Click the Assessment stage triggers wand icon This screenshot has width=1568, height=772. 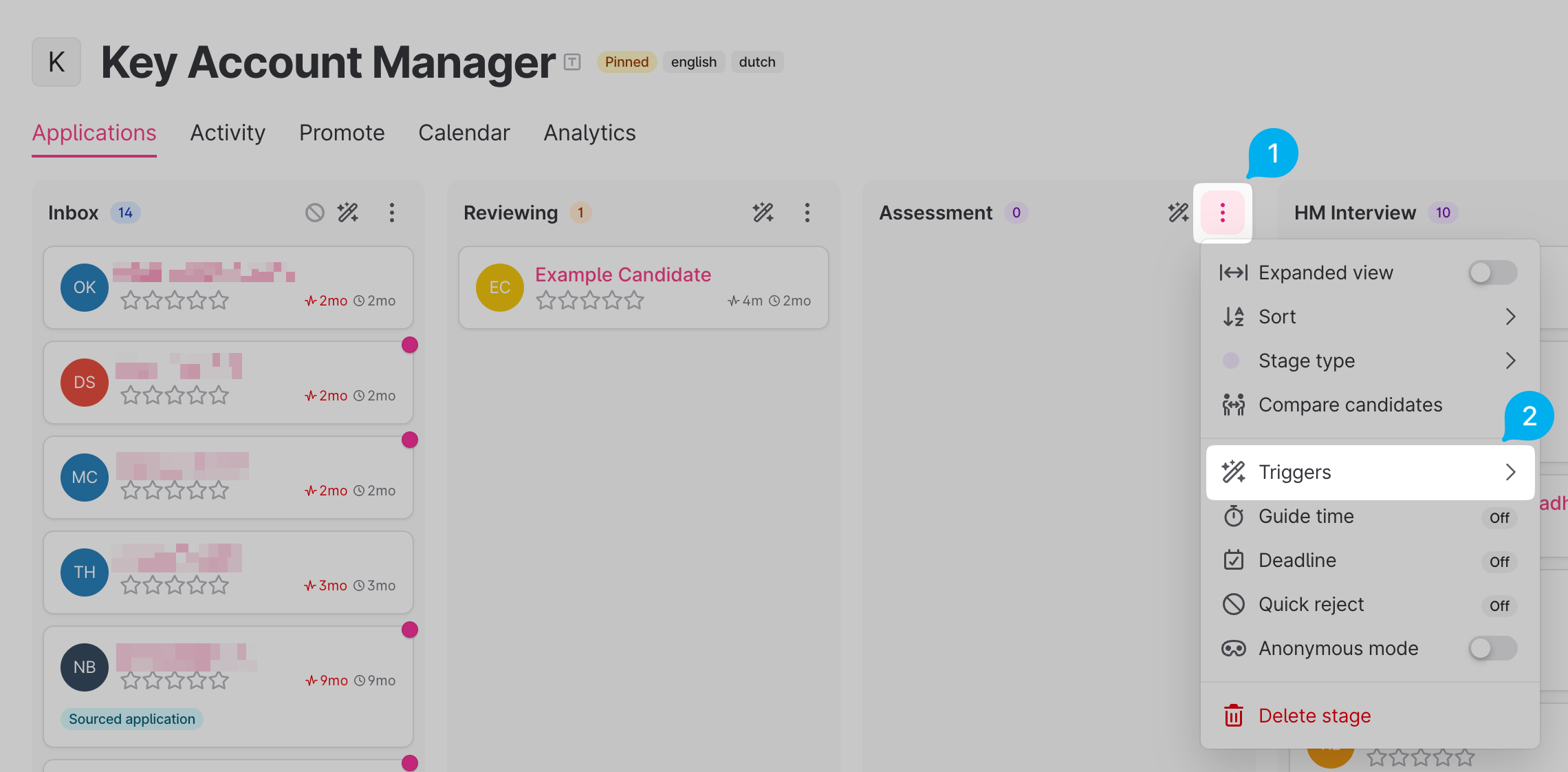[1178, 213]
